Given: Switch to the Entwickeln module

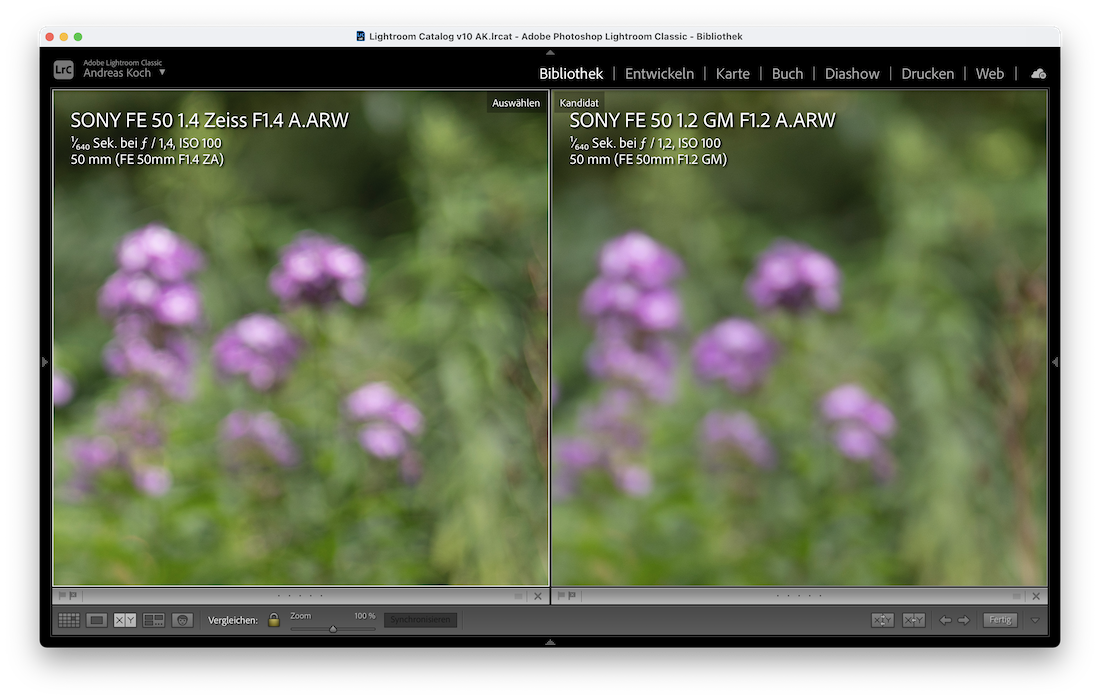Looking at the screenshot, I should [659, 73].
